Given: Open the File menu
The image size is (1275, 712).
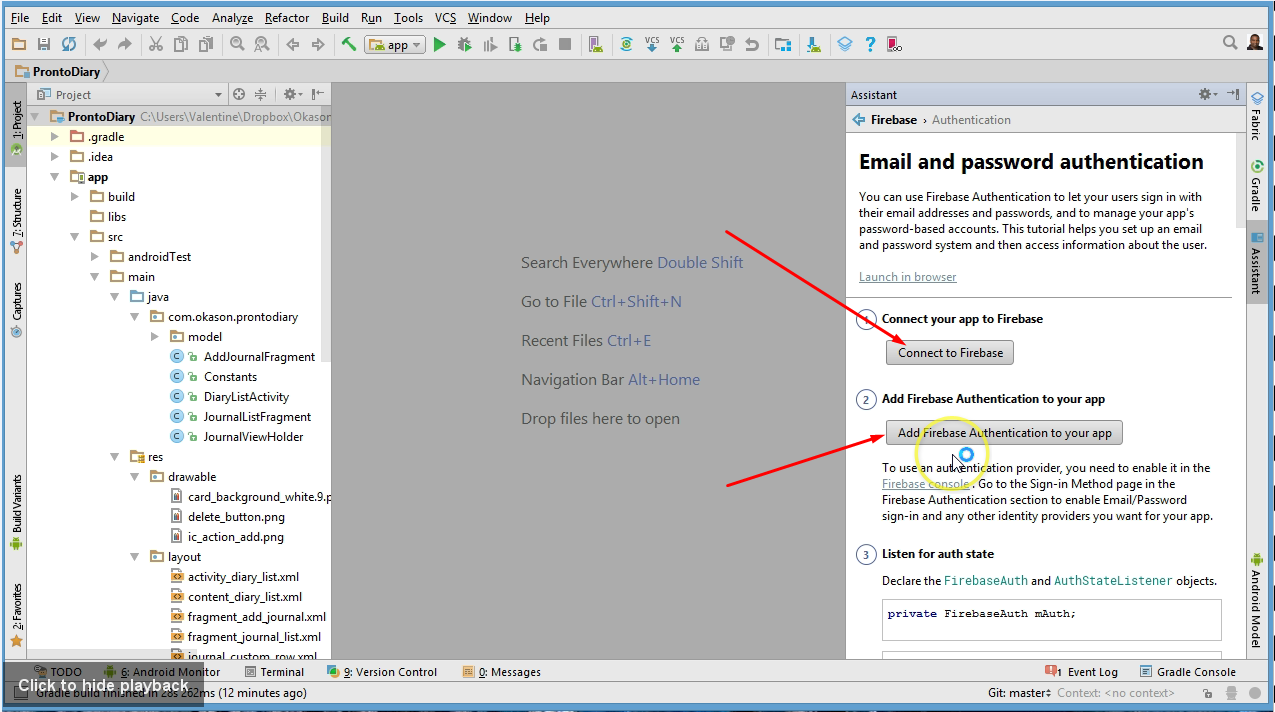Looking at the screenshot, I should click(20, 18).
